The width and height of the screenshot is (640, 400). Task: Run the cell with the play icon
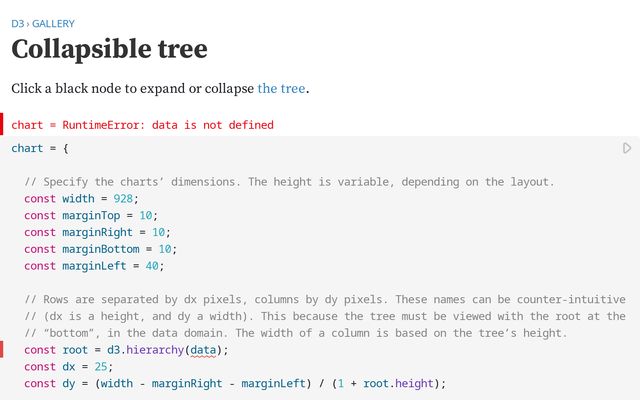pyautogui.click(x=627, y=148)
